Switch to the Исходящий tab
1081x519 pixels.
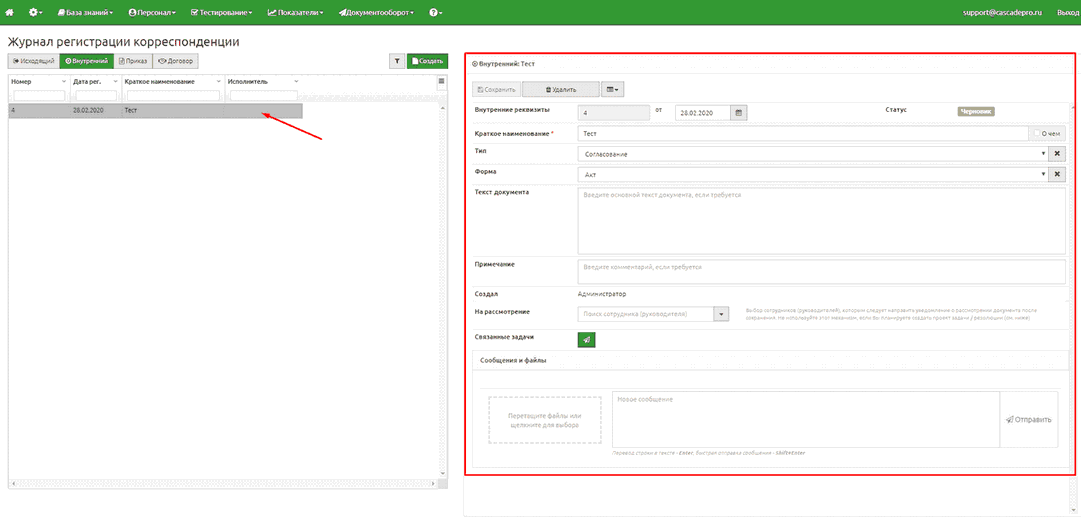point(33,61)
